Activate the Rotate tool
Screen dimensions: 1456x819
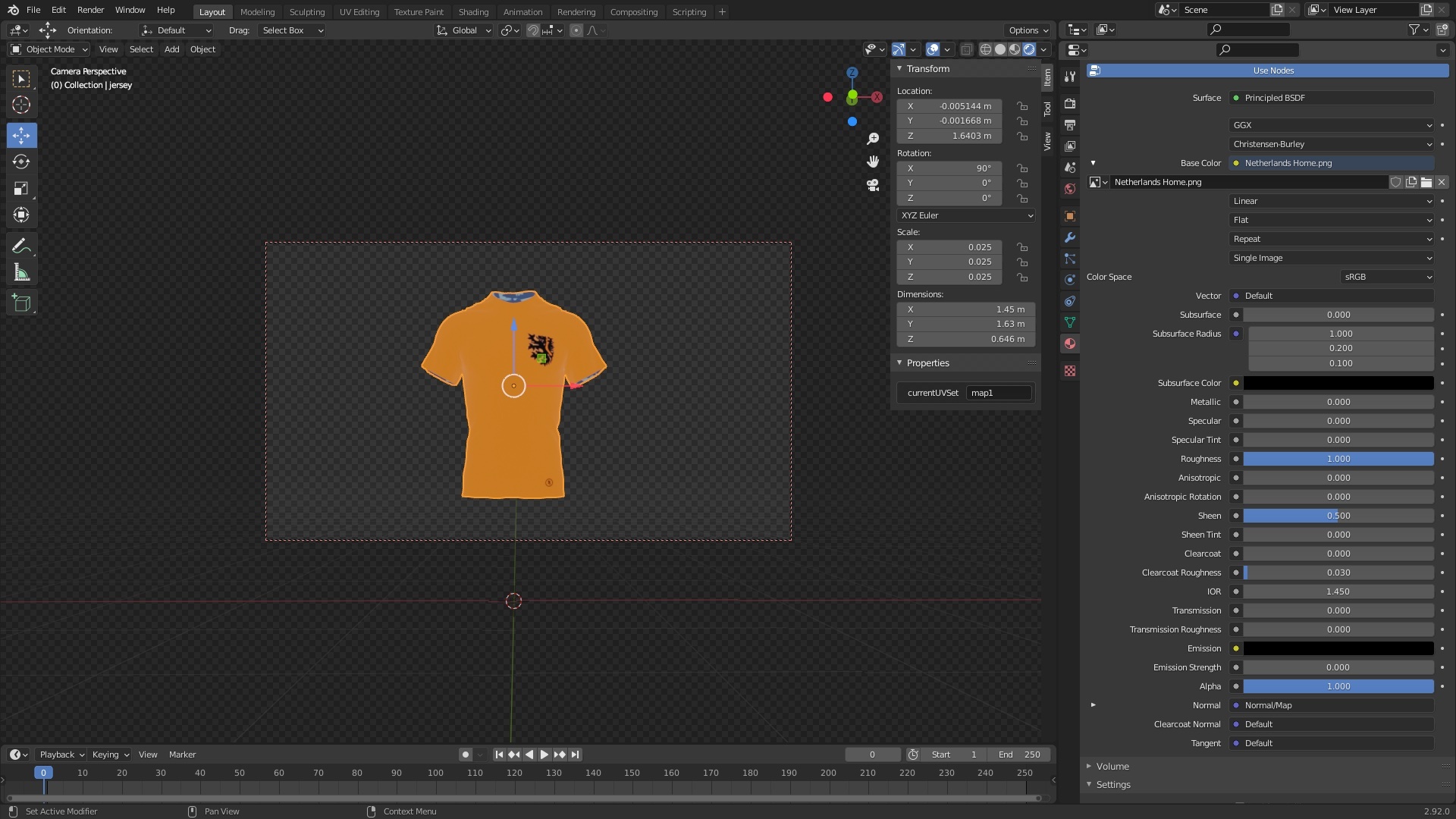pyautogui.click(x=21, y=162)
